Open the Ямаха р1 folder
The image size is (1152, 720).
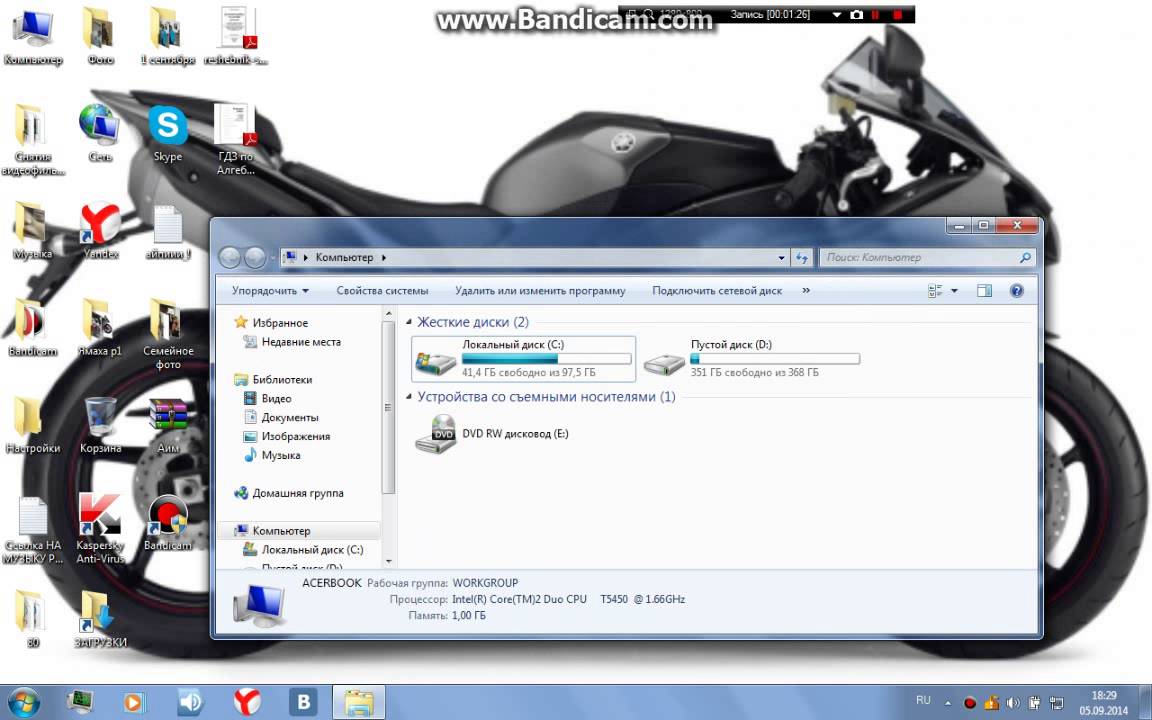point(100,328)
